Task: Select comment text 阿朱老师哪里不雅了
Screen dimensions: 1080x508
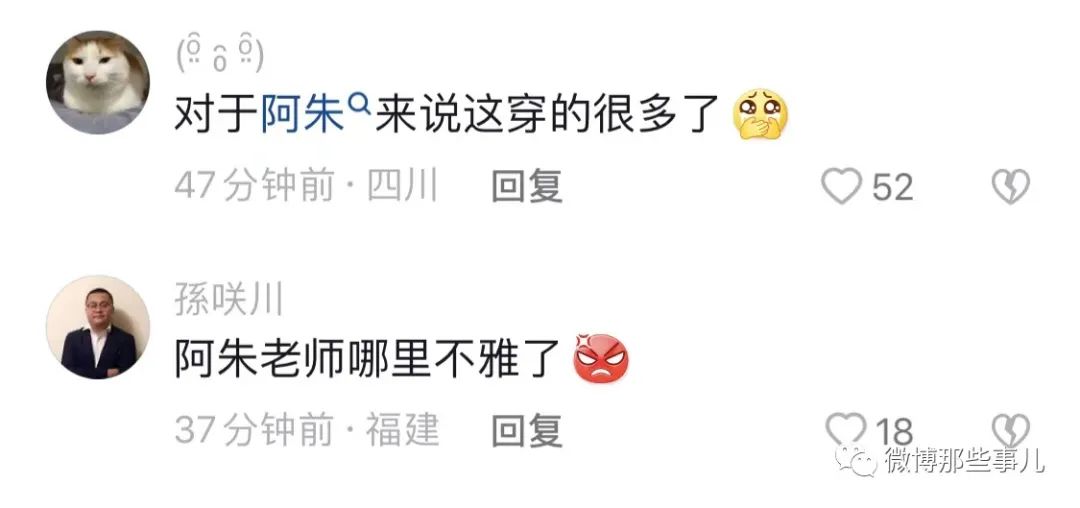Action: (368, 359)
